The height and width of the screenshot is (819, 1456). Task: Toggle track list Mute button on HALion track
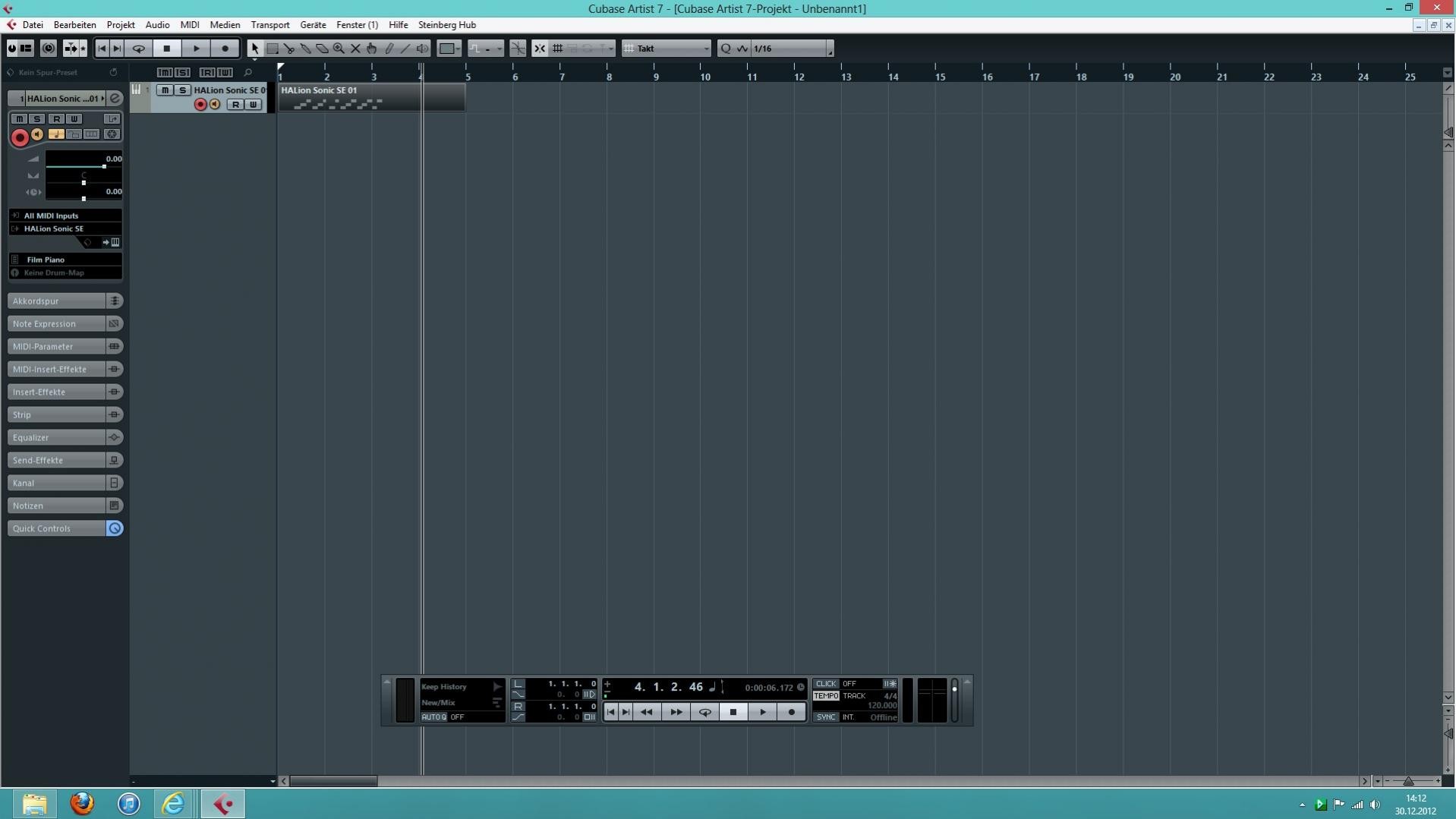click(165, 90)
